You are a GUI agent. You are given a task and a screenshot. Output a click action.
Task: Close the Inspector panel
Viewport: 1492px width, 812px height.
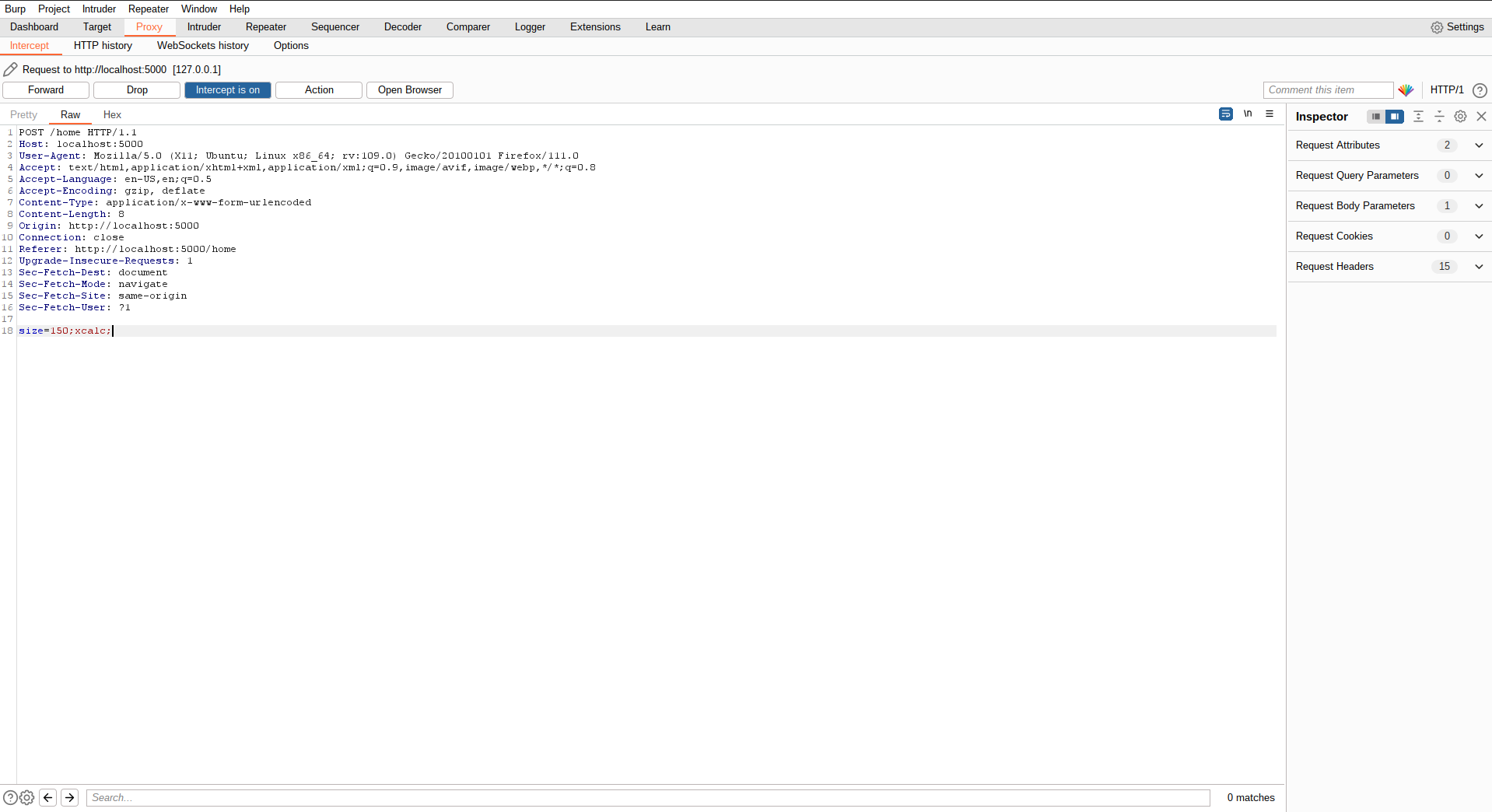tap(1481, 117)
